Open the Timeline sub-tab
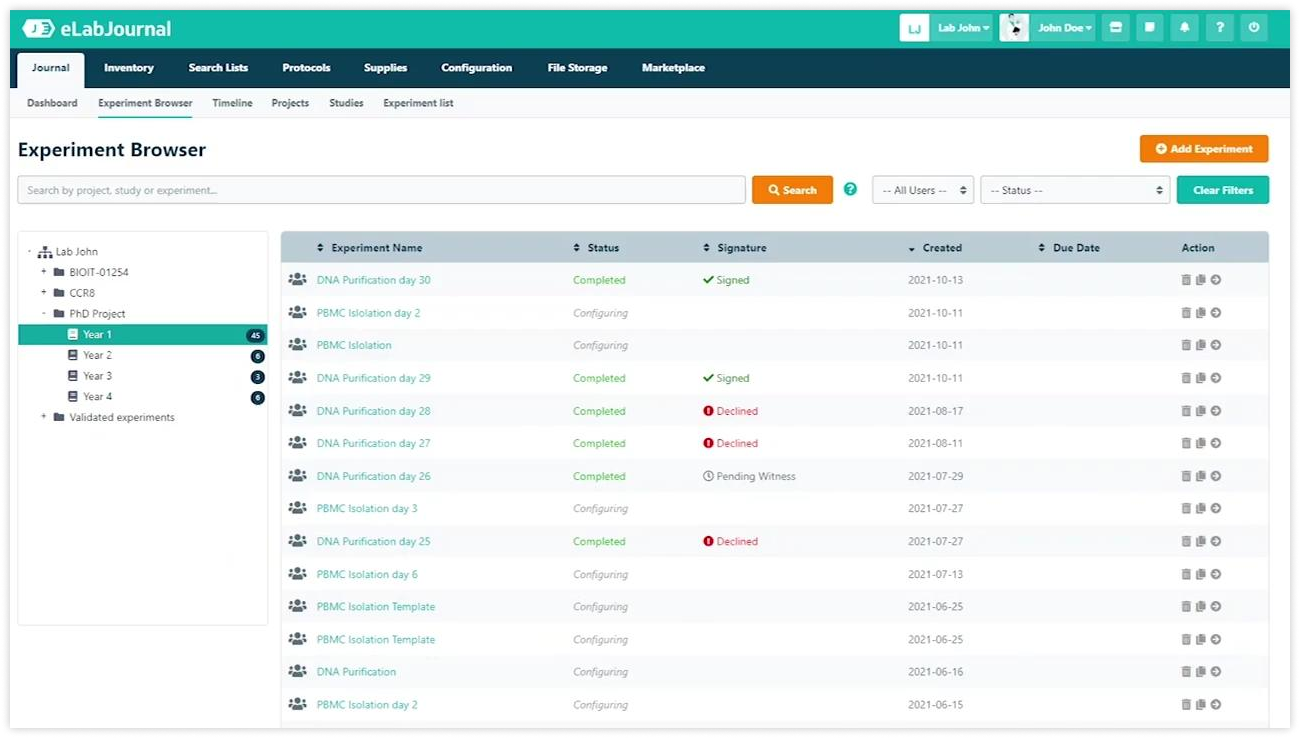1300x738 pixels. click(232, 103)
